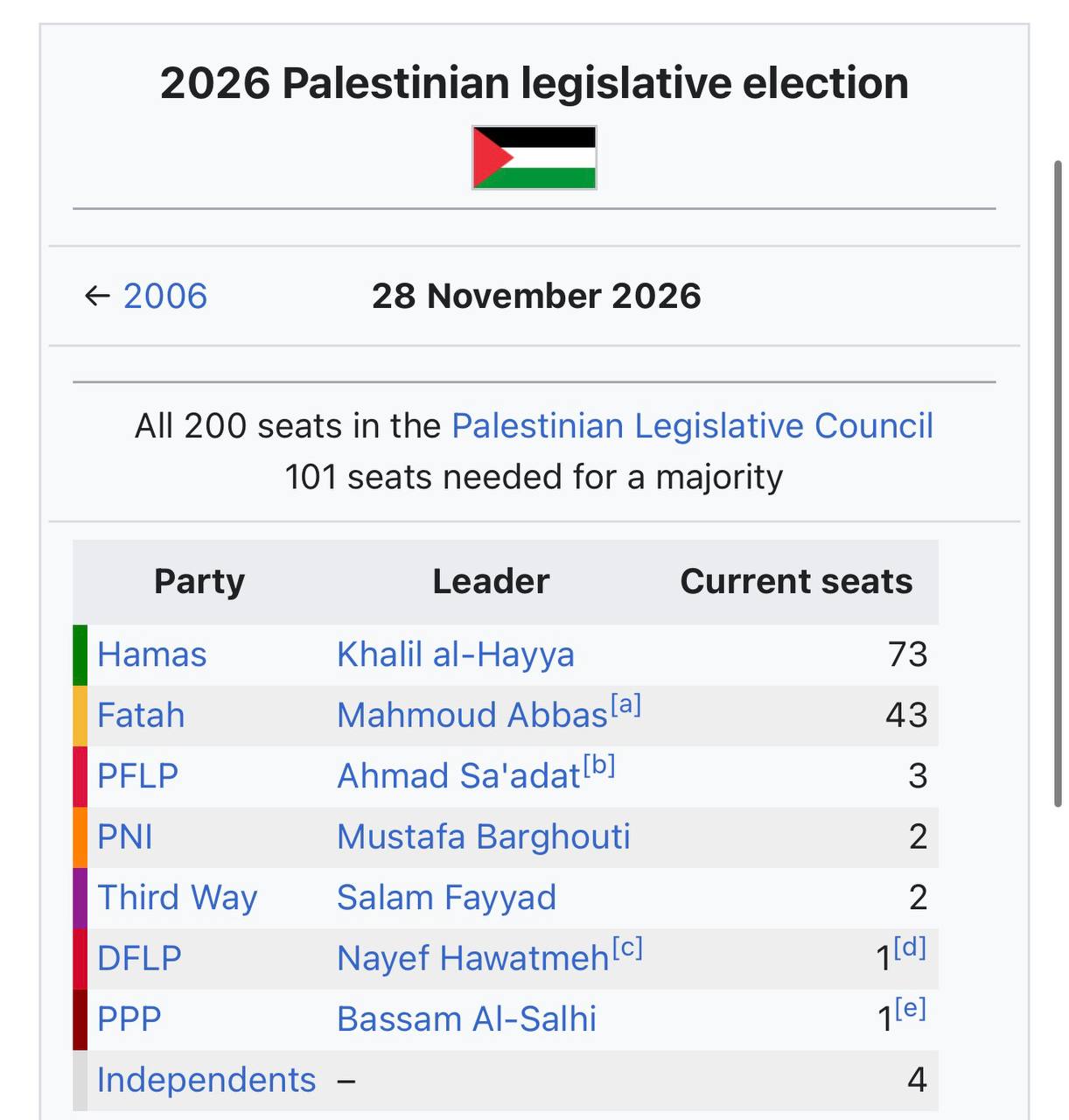Select the Third Way party link
1069x1120 pixels.
[x=178, y=898]
